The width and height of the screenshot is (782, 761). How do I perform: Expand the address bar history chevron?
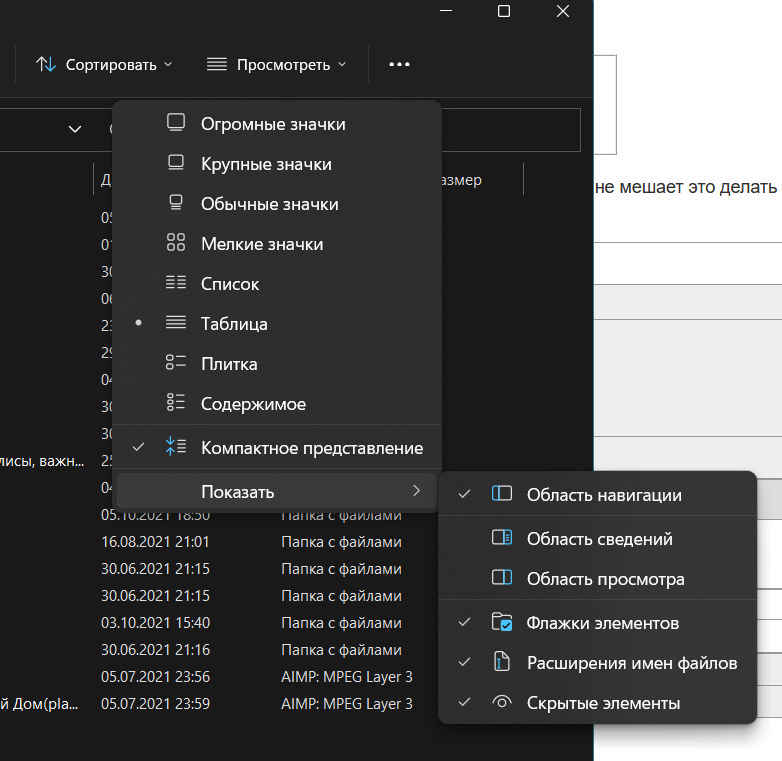tap(75, 129)
